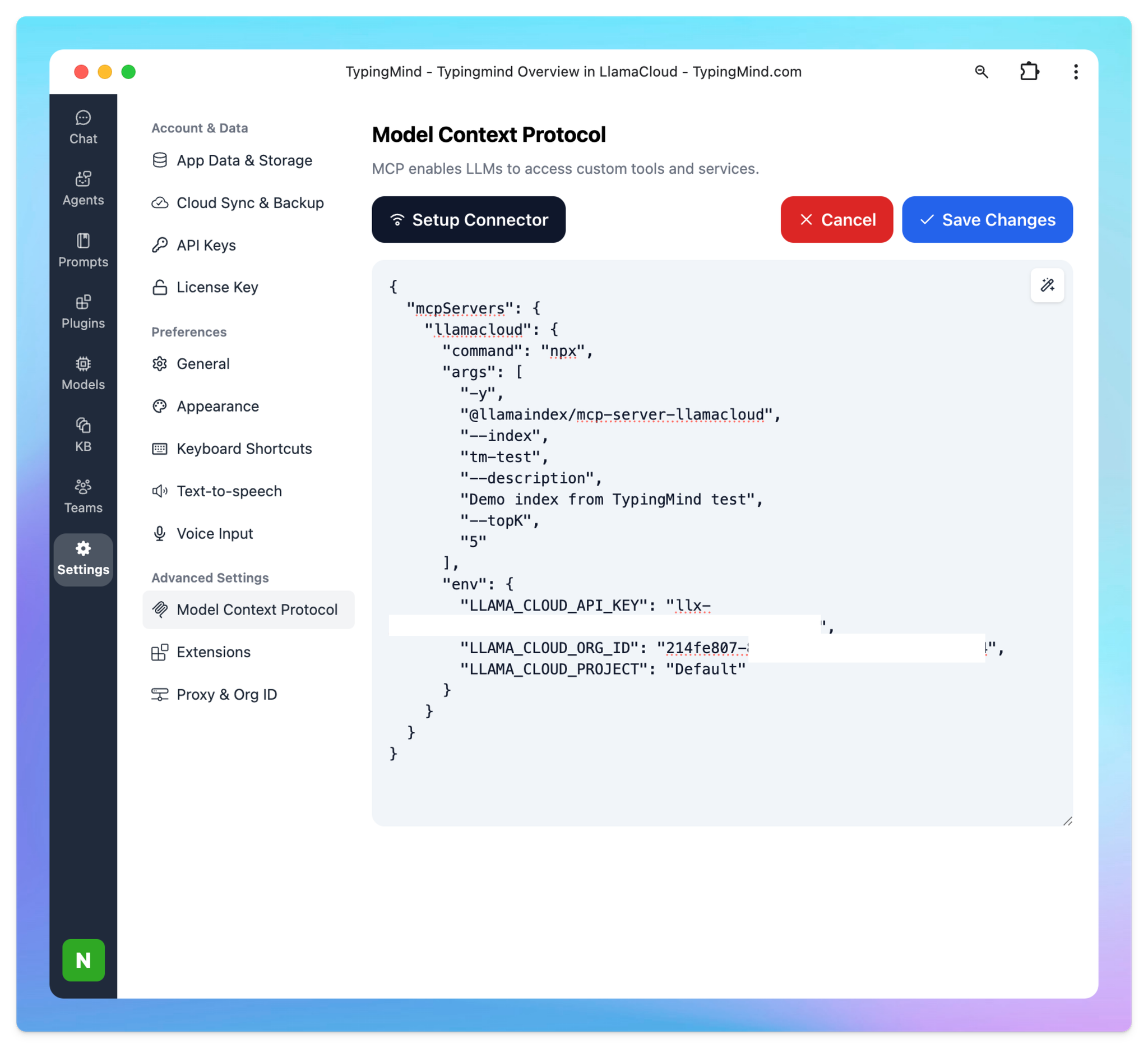Click the green N user avatar

(x=83, y=960)
